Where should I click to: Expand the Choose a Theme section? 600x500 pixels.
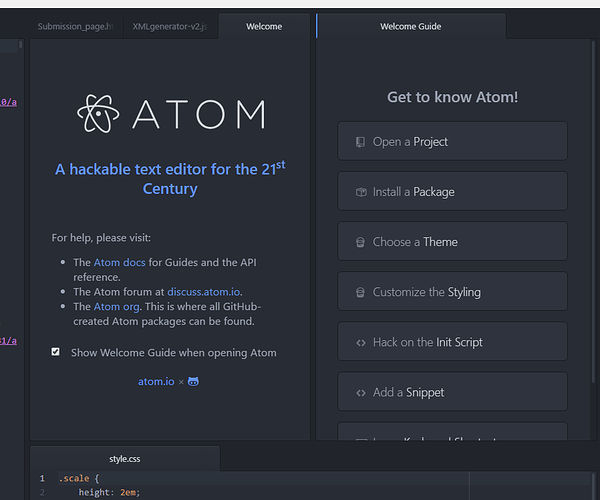452,241
